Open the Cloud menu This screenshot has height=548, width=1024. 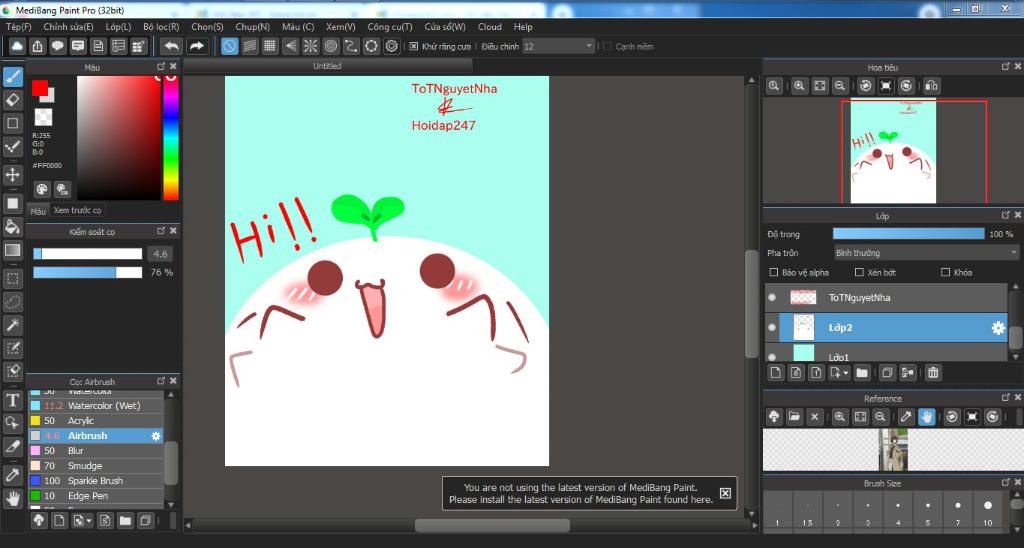point(490,27)
